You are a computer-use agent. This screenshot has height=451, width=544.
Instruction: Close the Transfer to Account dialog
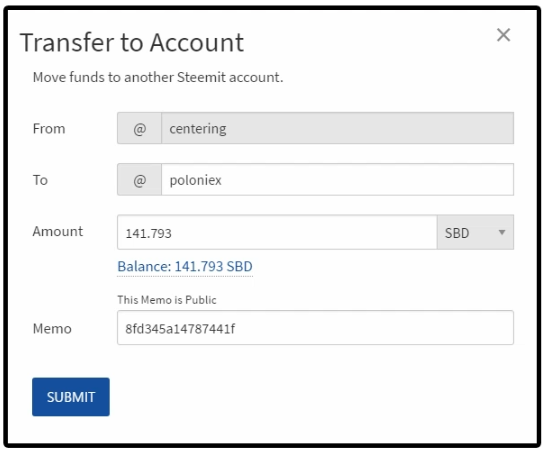503,35
